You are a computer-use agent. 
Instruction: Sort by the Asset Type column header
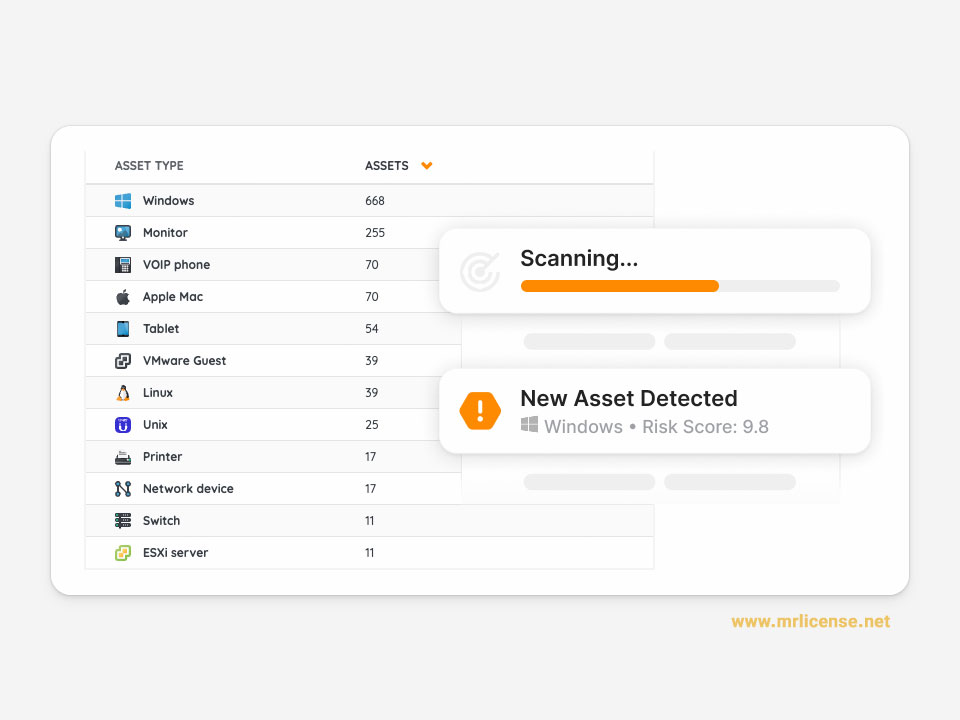pyautogui.click(x=149, y=166)
